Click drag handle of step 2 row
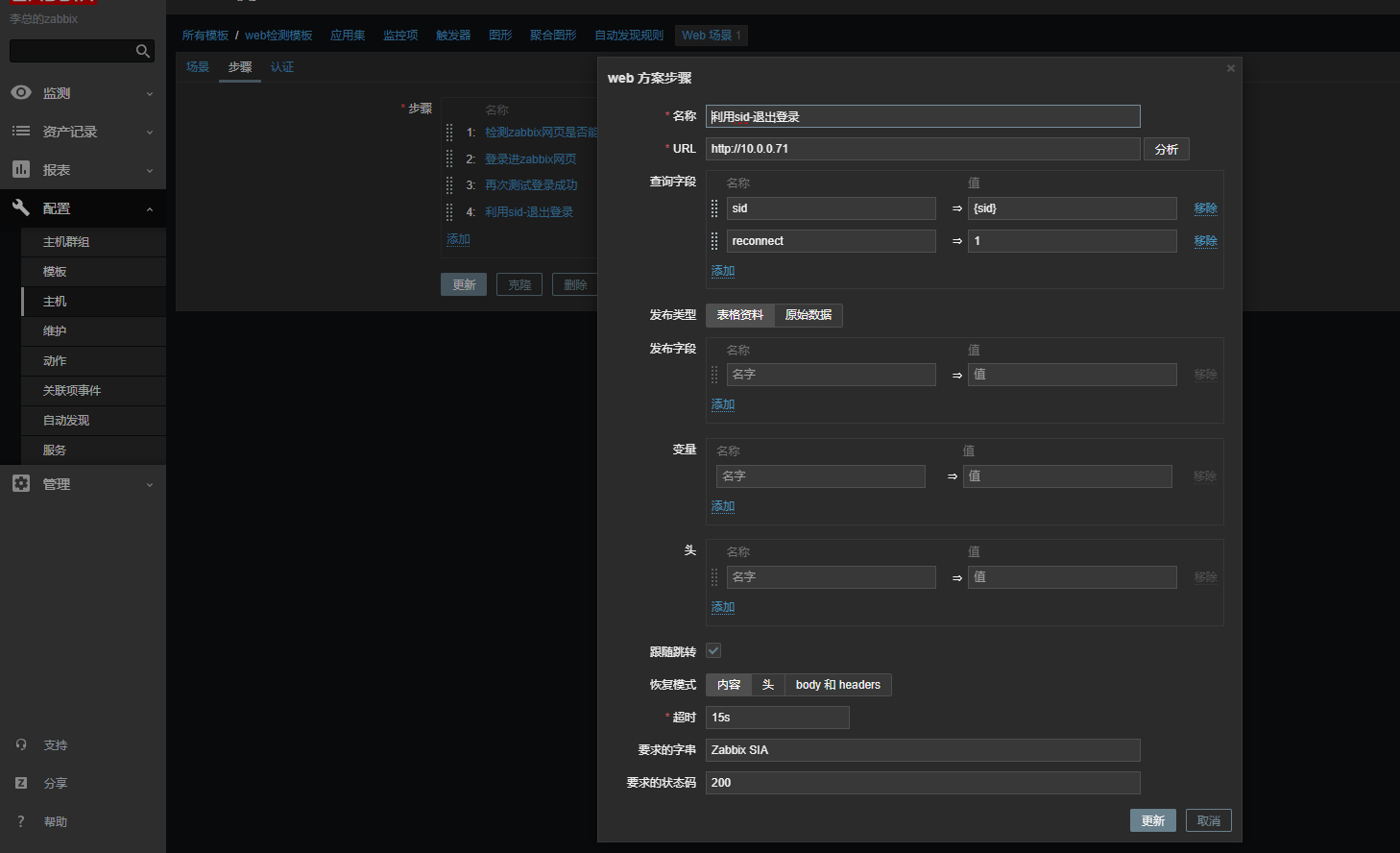The width and height of the screenshot is (1400, 853). pos(449,158)
